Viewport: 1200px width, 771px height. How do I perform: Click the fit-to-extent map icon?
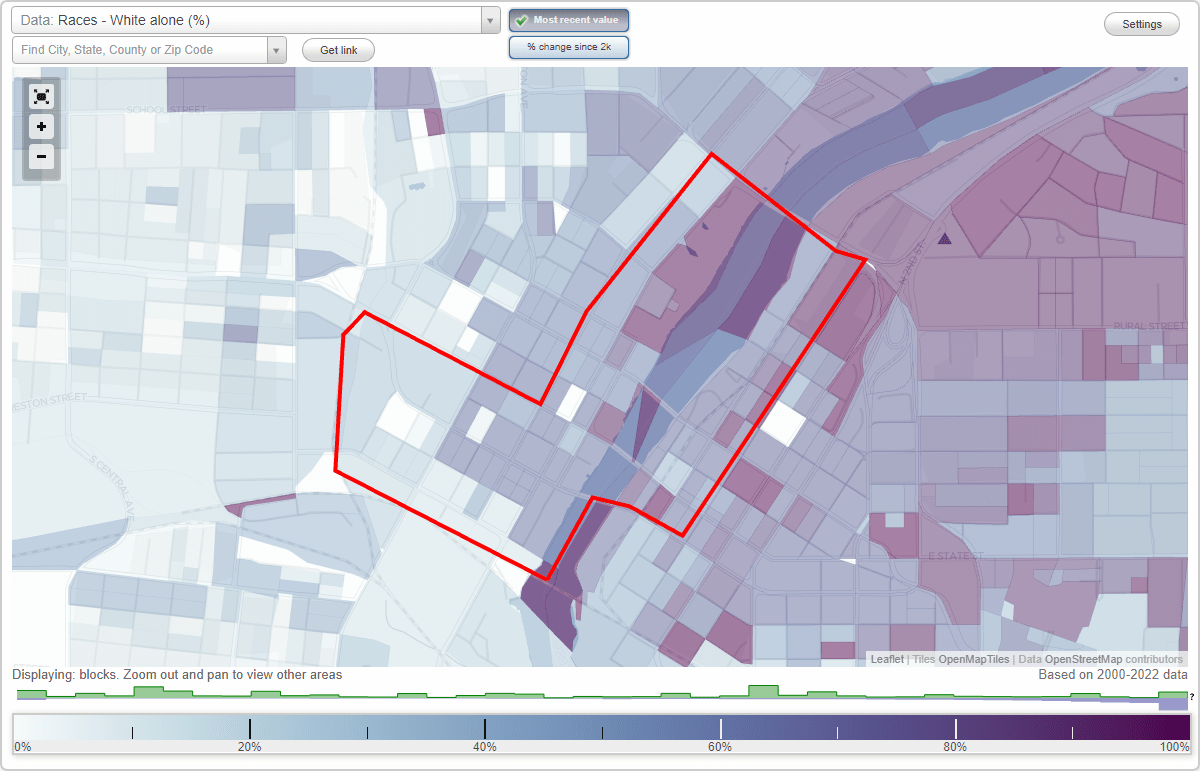(41, 97)
